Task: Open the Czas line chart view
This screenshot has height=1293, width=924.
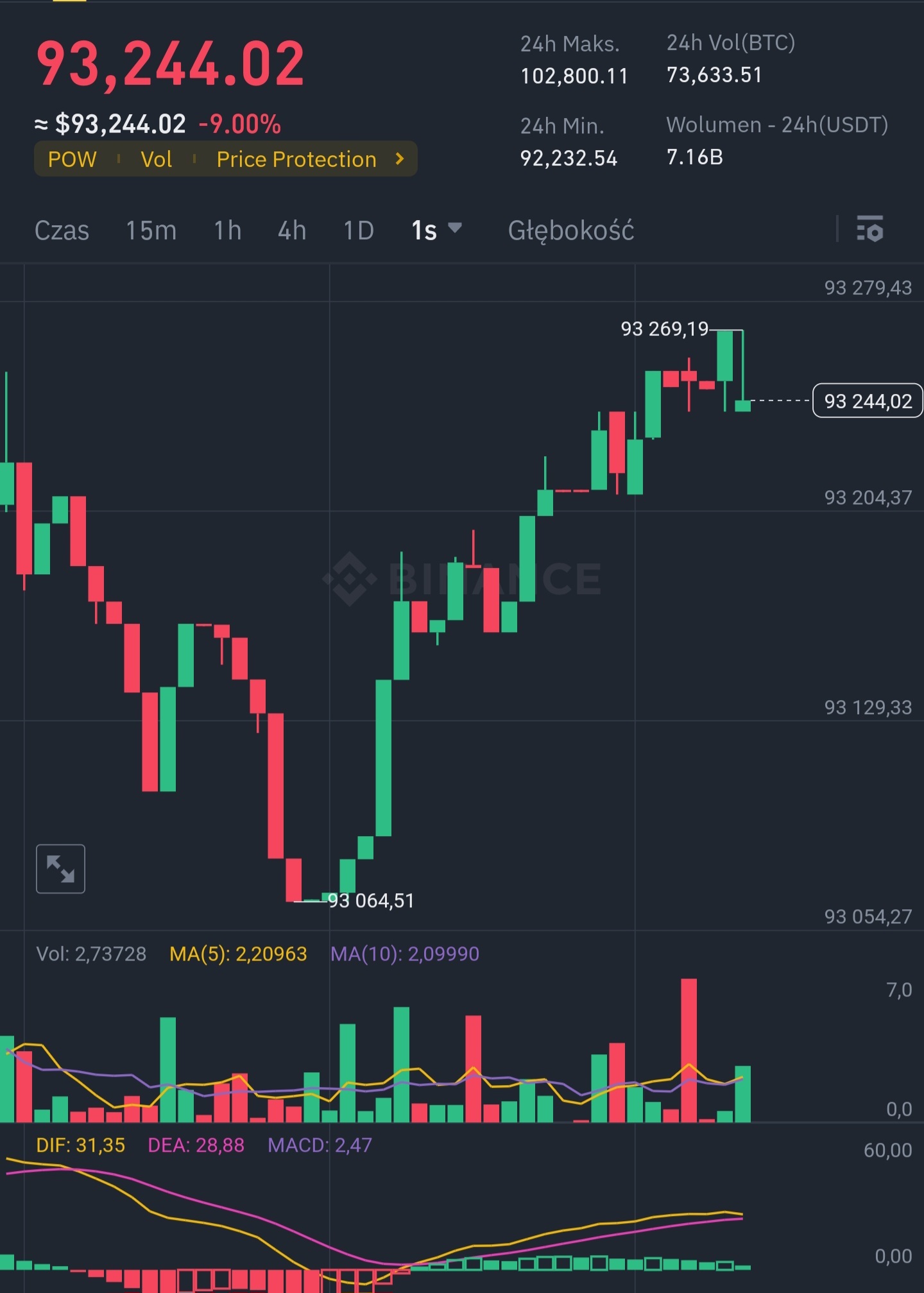Action: pos(62,230)
